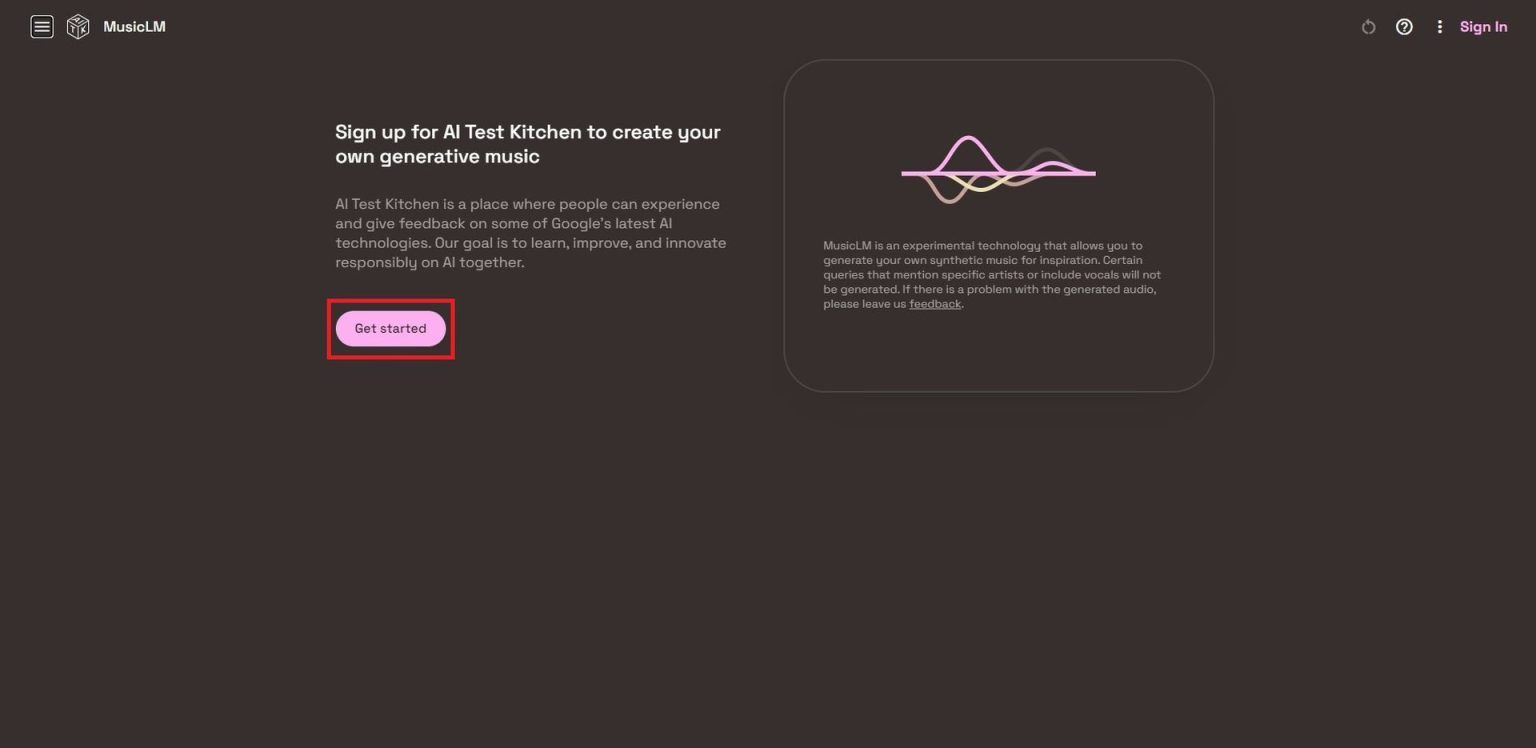Expand the sidebar using the menu button
1536x748 pixels.
(41, 26)
